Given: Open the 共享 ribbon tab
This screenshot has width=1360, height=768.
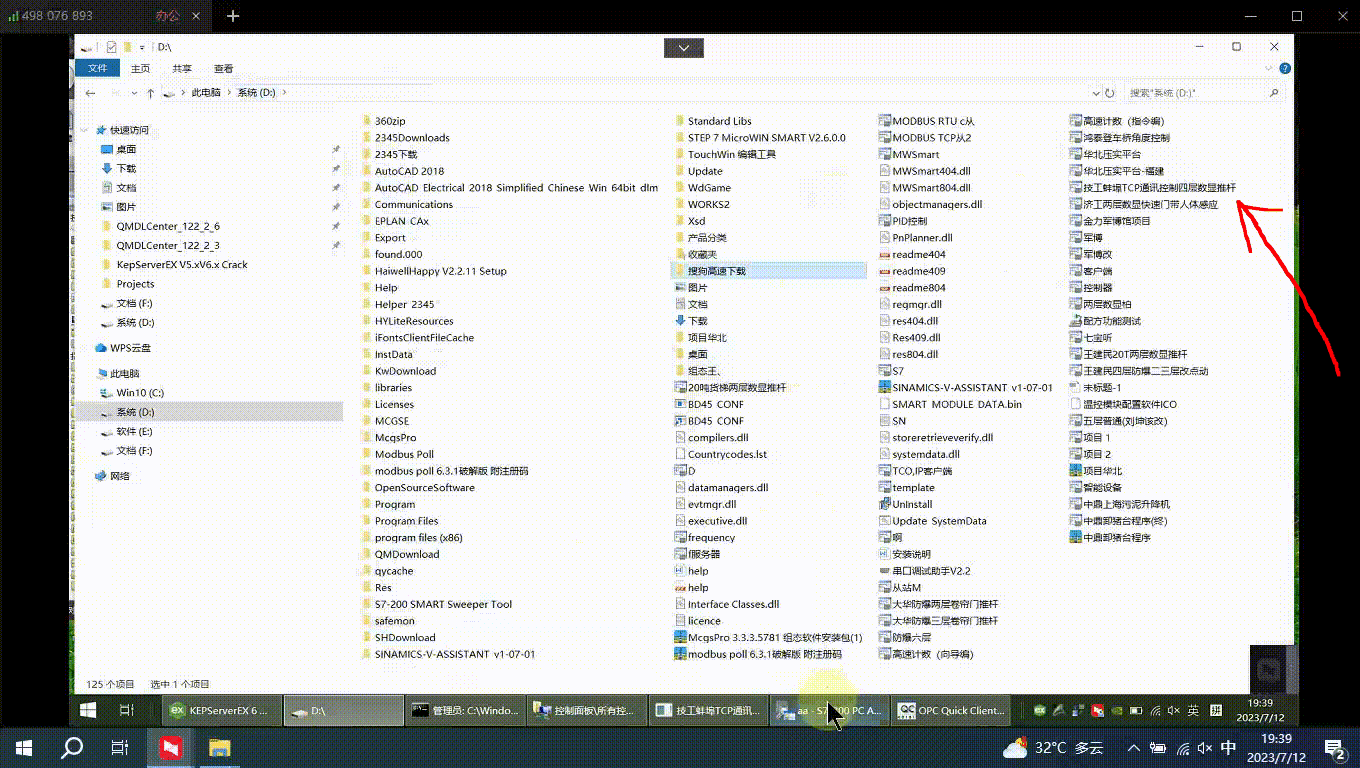Looking at the screenshot, I should pos(182,68).
